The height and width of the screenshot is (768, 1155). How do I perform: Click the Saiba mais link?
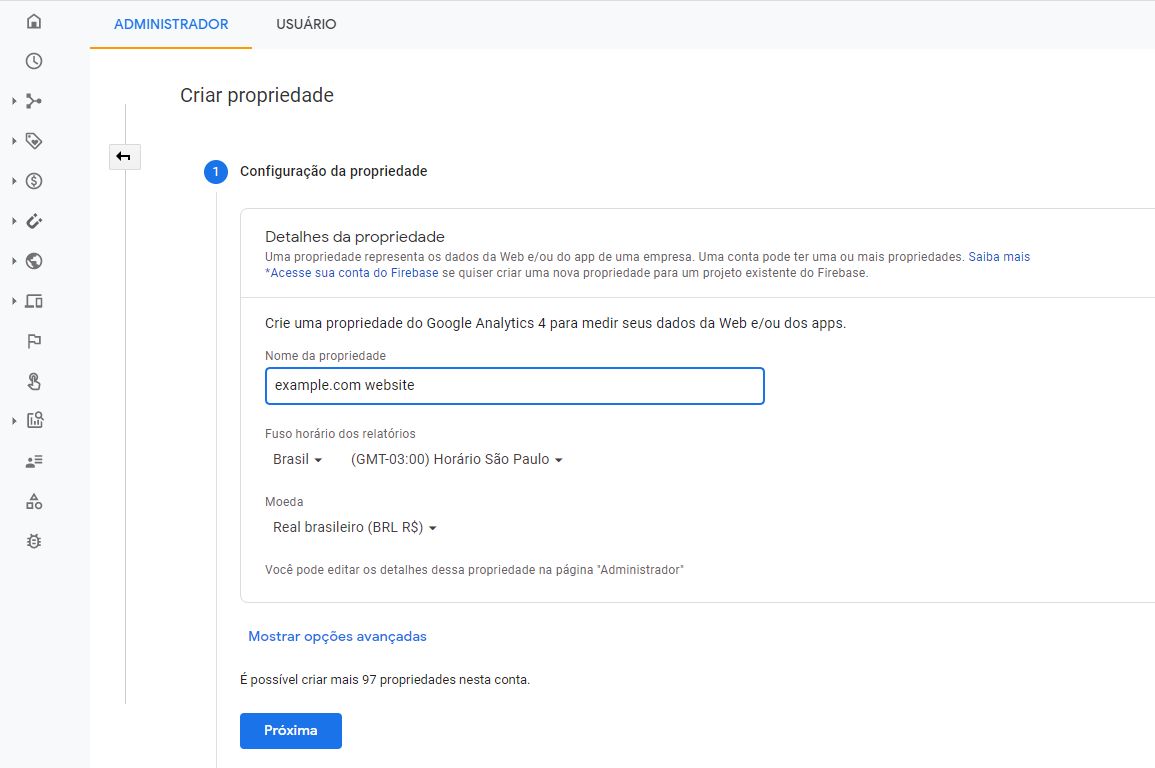coord(999,257)
